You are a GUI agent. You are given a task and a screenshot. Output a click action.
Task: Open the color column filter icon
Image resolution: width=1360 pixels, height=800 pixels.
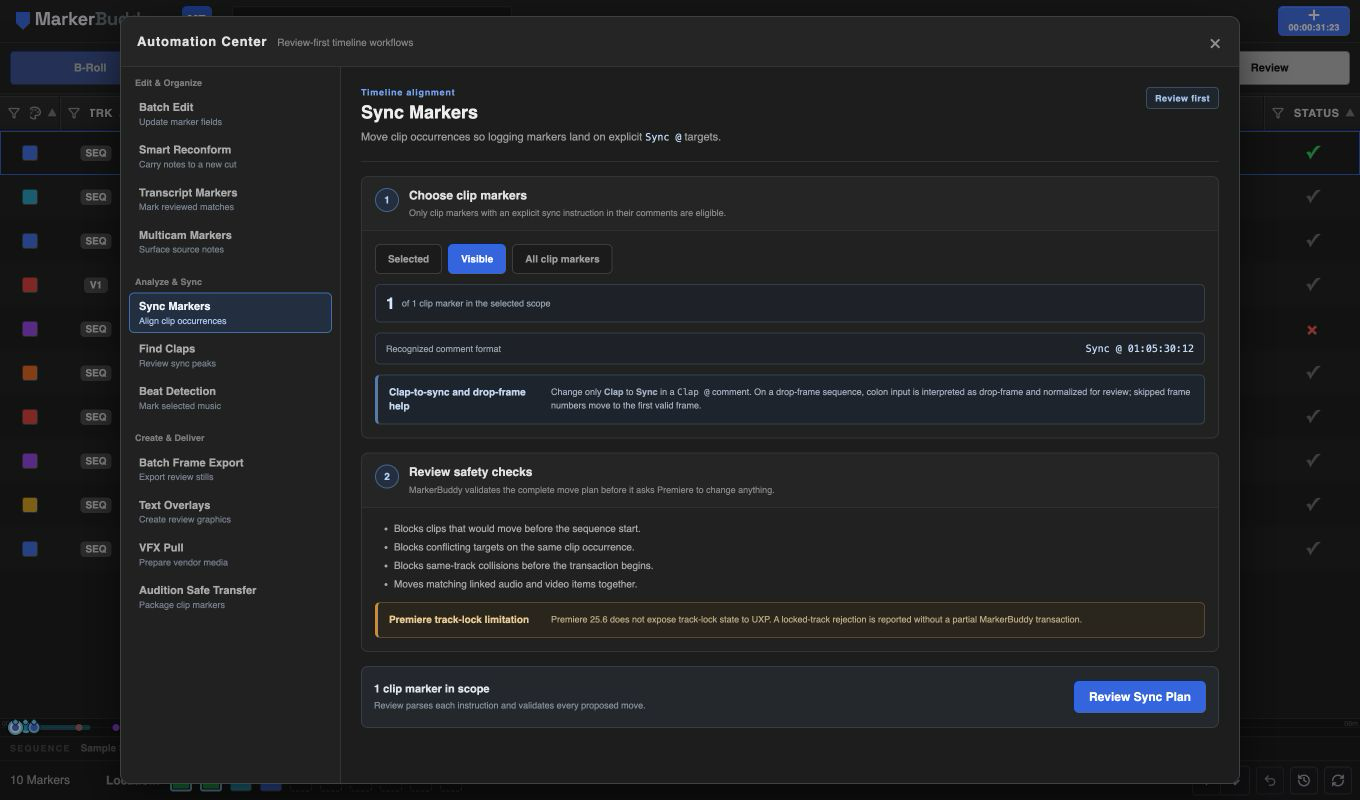coord(14,113)
